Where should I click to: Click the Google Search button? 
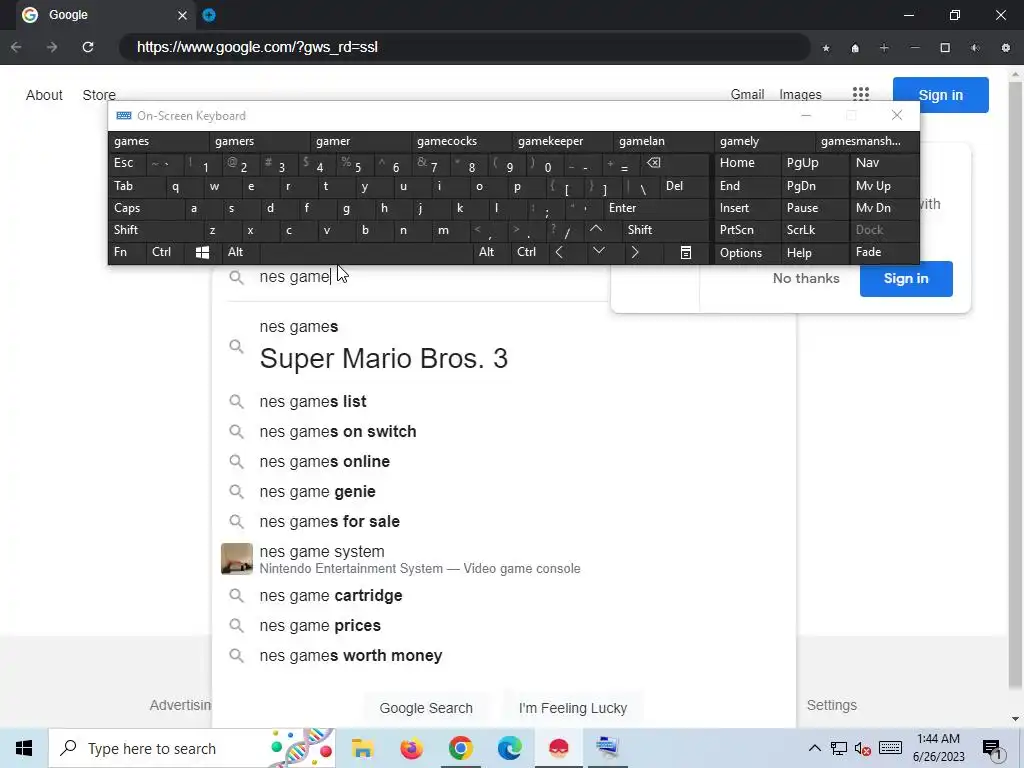click(x=426, y=709)
